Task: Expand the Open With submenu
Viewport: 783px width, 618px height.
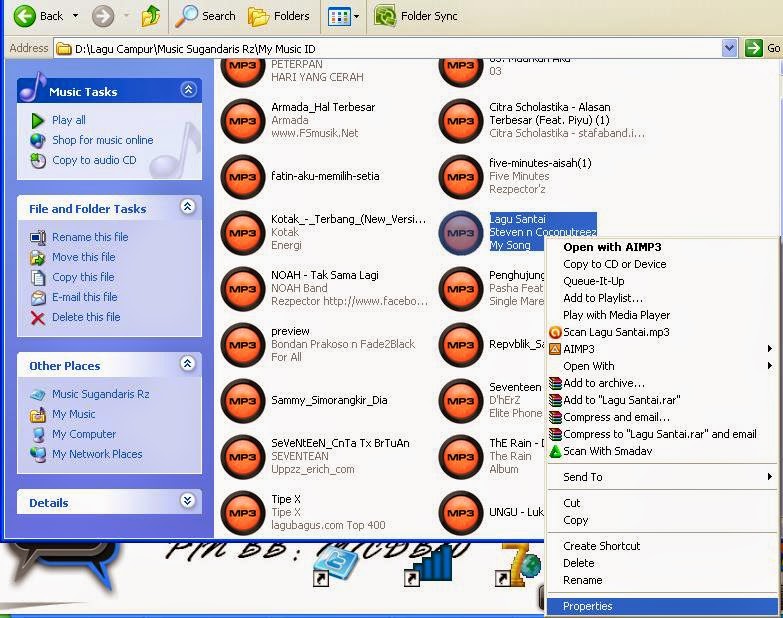Action: coord(662,366)
